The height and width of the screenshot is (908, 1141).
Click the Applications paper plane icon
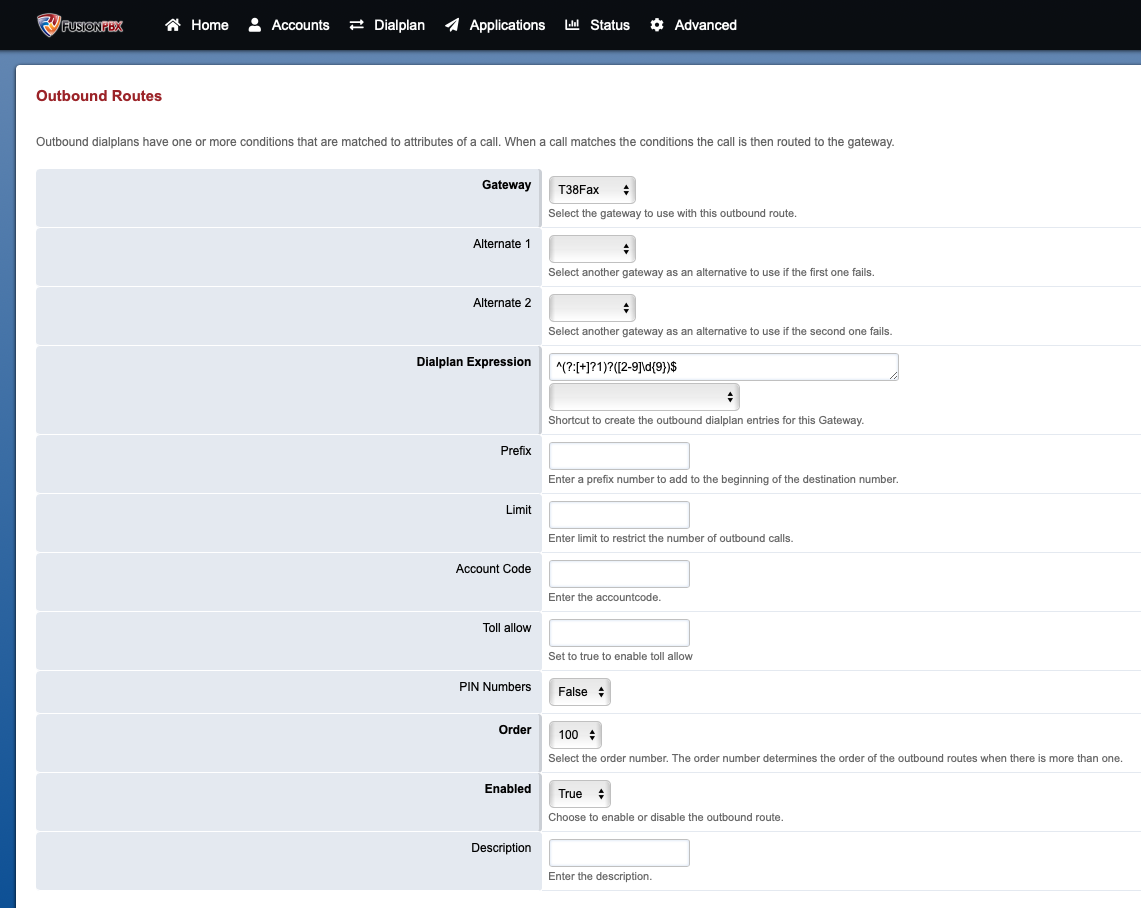coord(452,25)
